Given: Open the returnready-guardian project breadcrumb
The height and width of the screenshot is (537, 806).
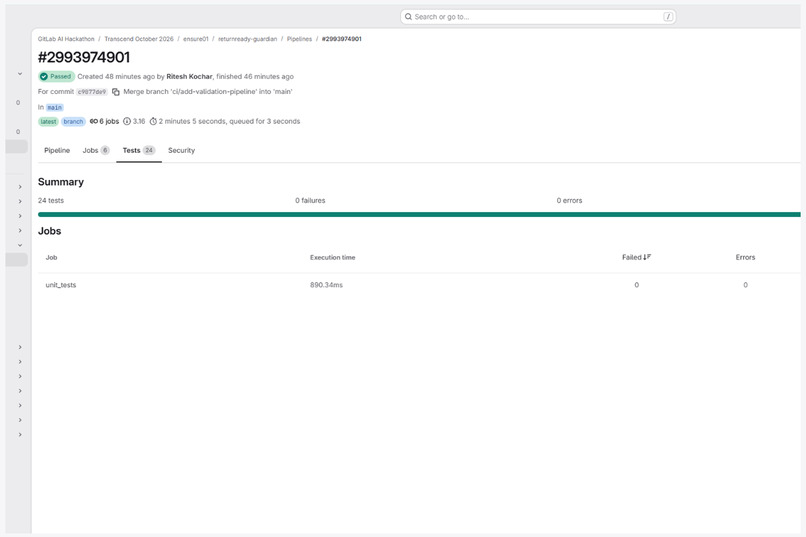Looking at the screenshot, I should coord(247,39).
